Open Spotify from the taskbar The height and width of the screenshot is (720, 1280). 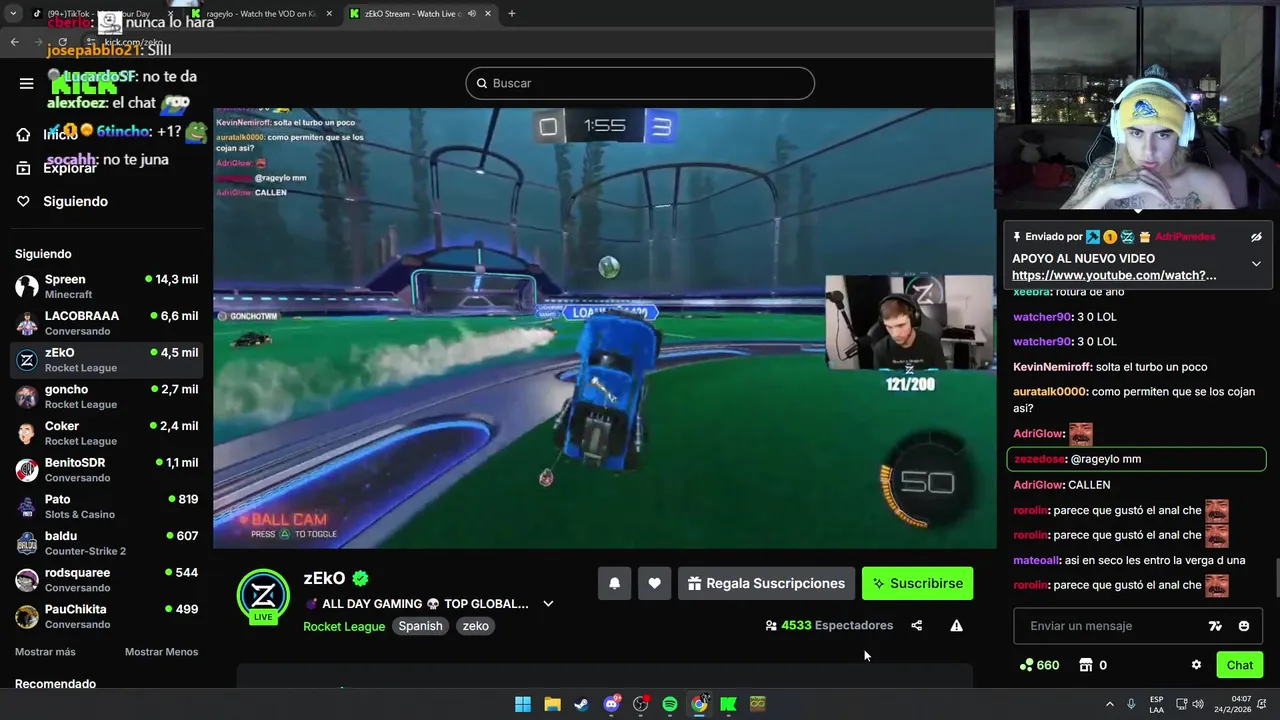[x=670, y=704]
